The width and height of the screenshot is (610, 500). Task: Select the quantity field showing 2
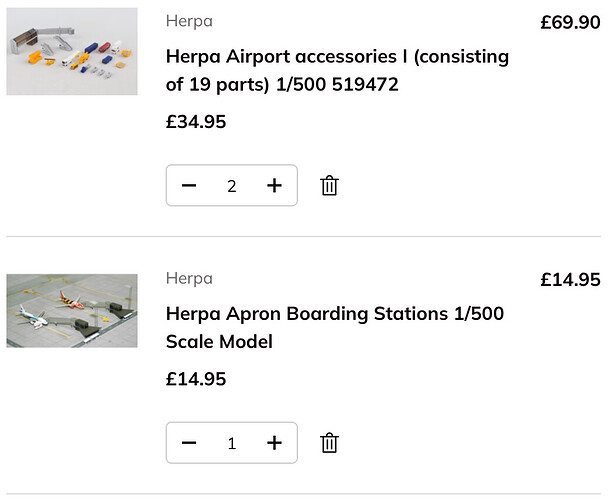pyautogui.click(x=231, y=186)
